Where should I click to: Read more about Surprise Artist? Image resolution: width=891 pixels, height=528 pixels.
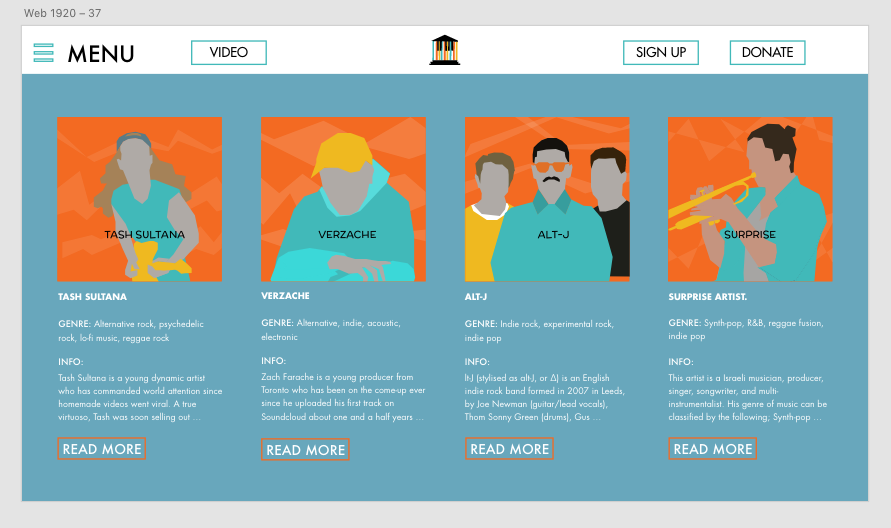[713, 448]
